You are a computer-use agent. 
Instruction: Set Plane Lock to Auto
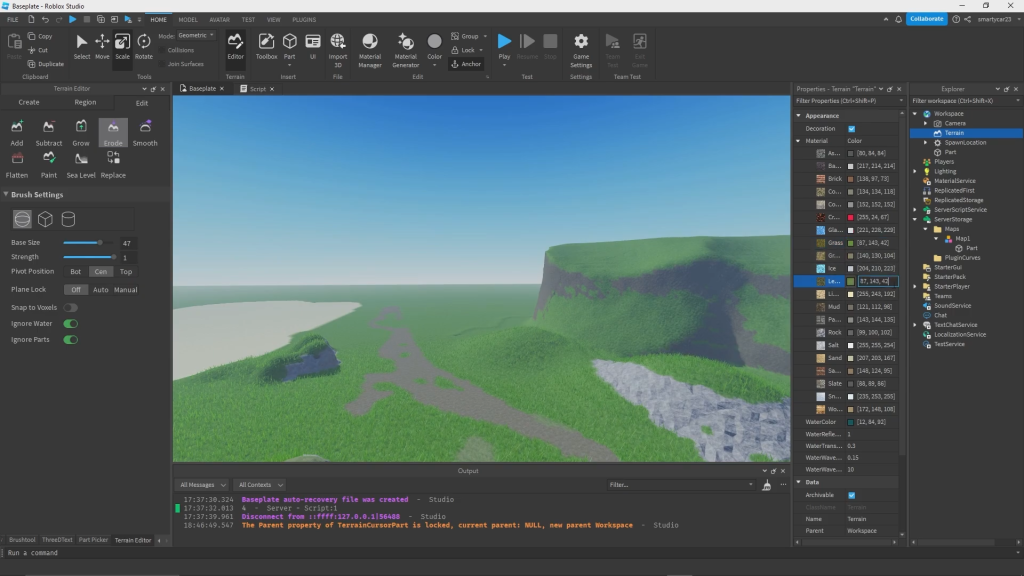101,289
